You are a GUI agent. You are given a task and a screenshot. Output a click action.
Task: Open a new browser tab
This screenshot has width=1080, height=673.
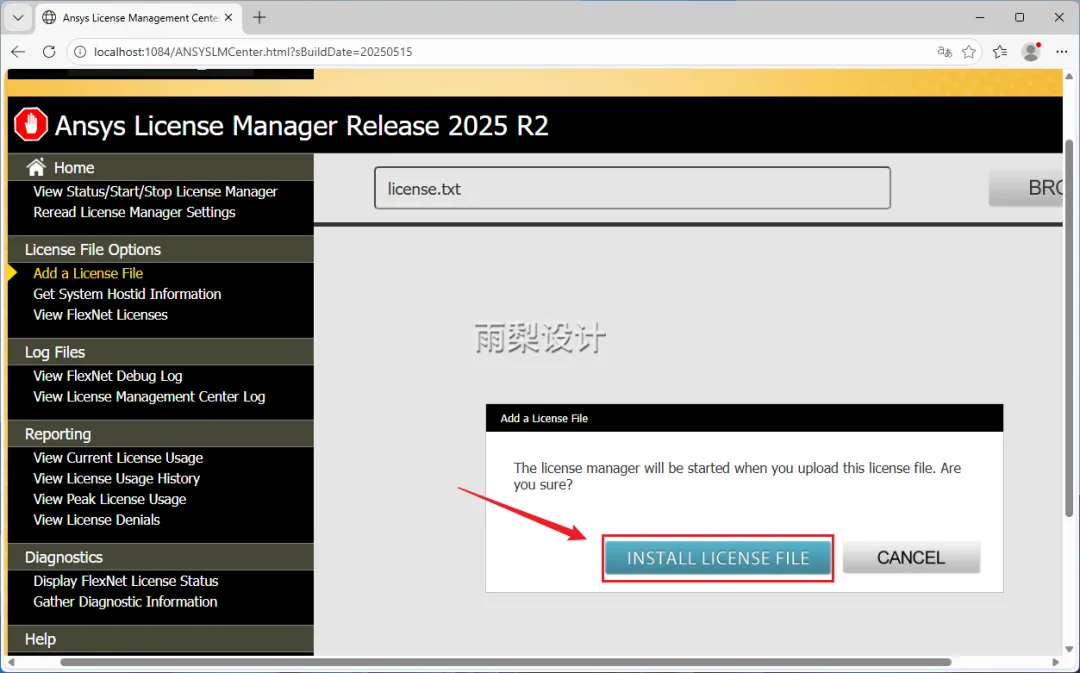pyautogui.click(x=260, y=18)
